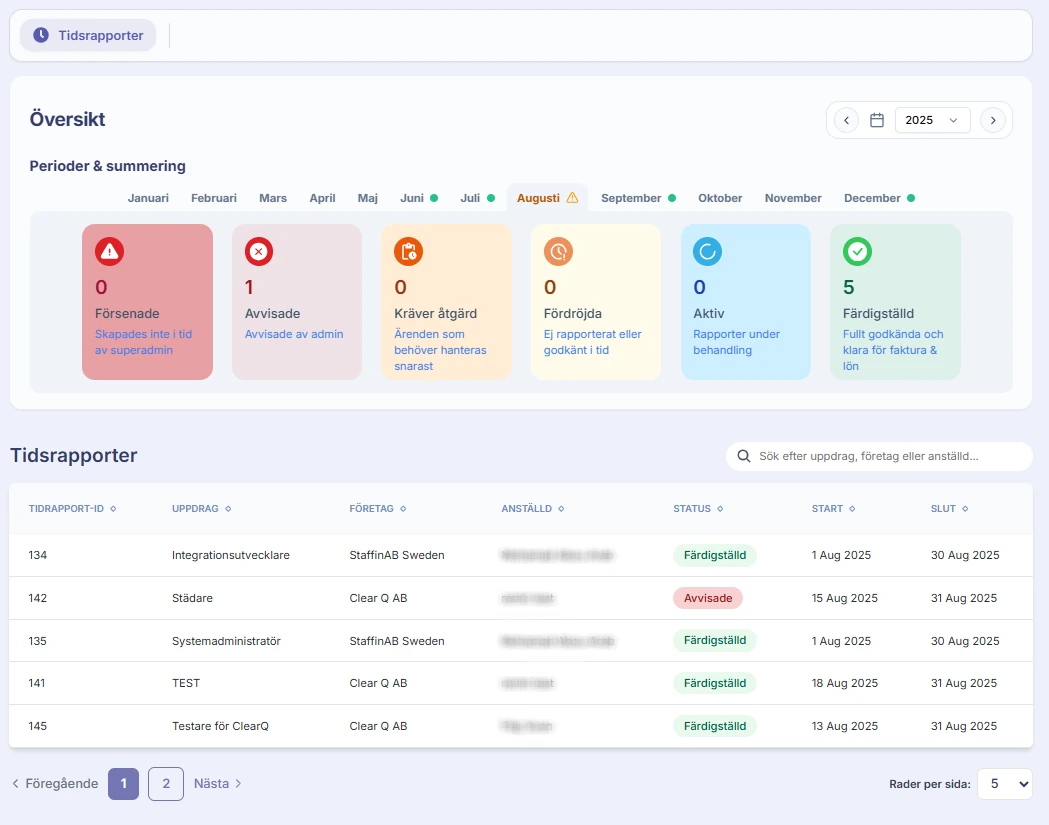Click the clock alert Fördröjda icon
This screenshot has width=1049, height=825.
pyautogui.click(x=558, y=252)
